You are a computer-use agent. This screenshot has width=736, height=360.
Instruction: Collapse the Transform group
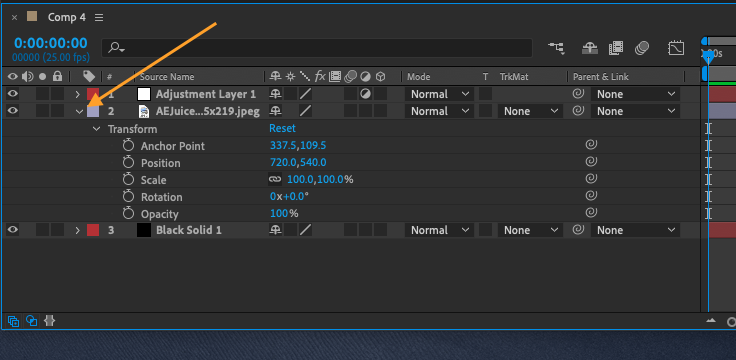tap(97, 129)
